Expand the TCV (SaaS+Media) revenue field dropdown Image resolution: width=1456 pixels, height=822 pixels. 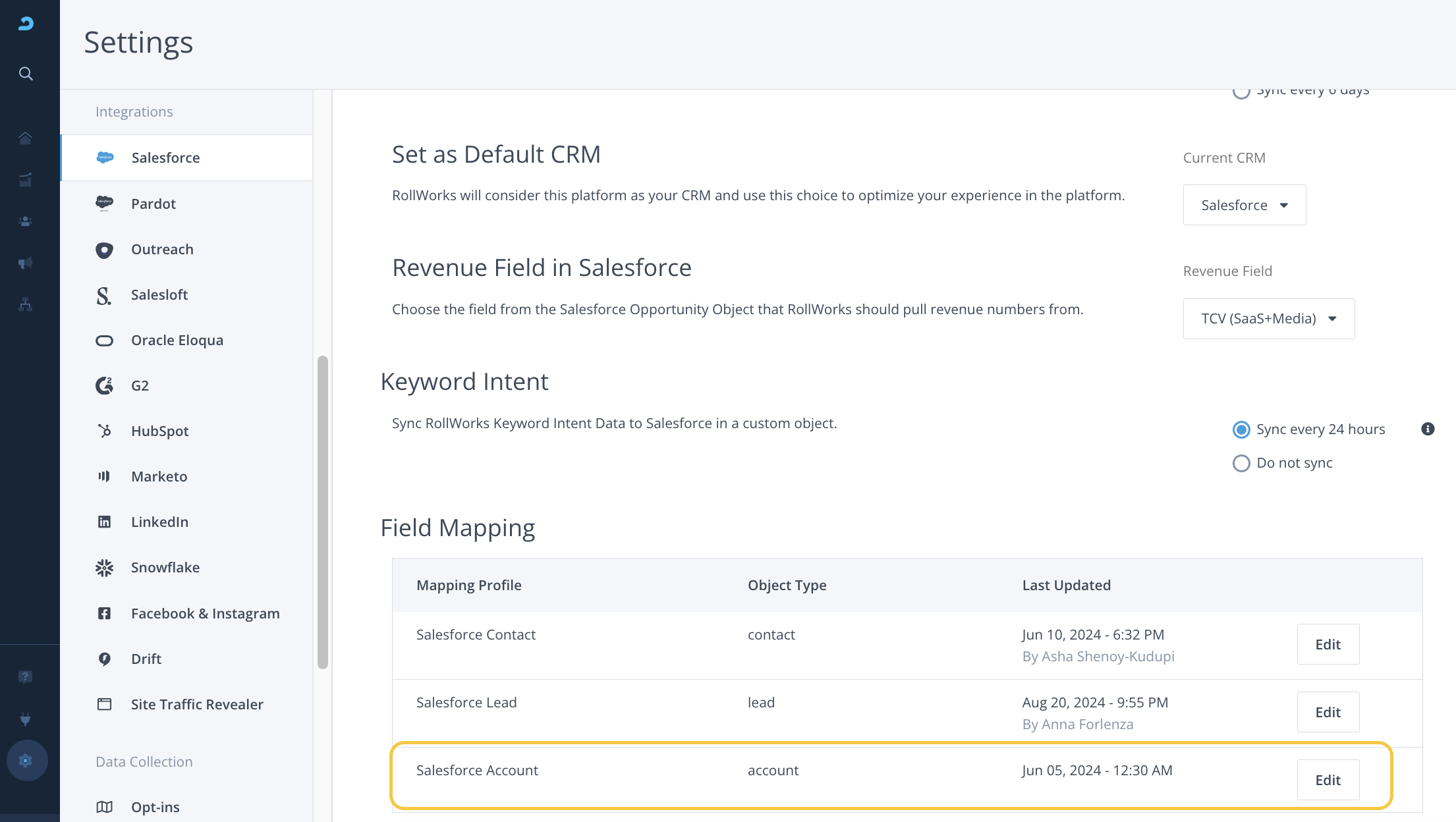(x=1268, y=319)
